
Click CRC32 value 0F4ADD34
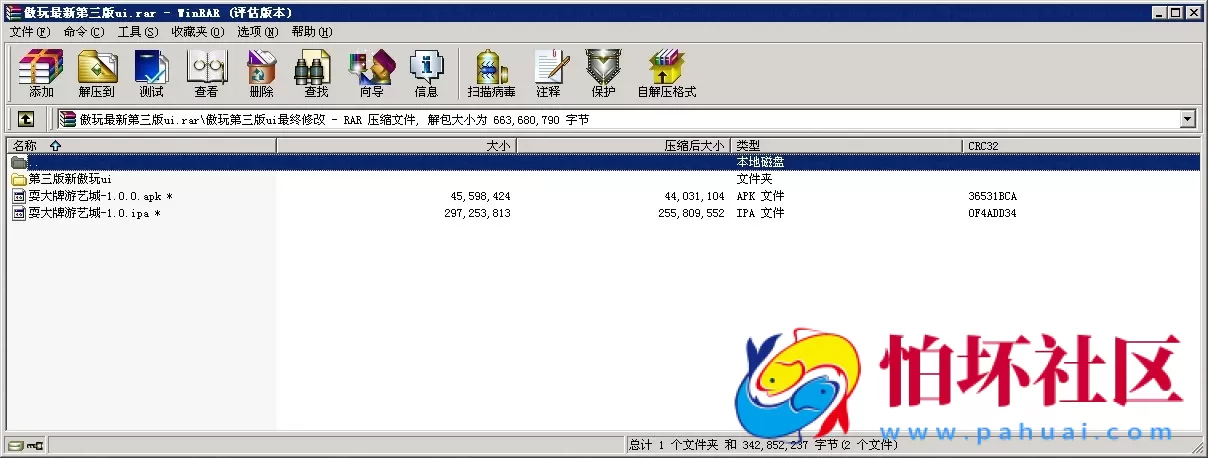click(x=992, y=213)
